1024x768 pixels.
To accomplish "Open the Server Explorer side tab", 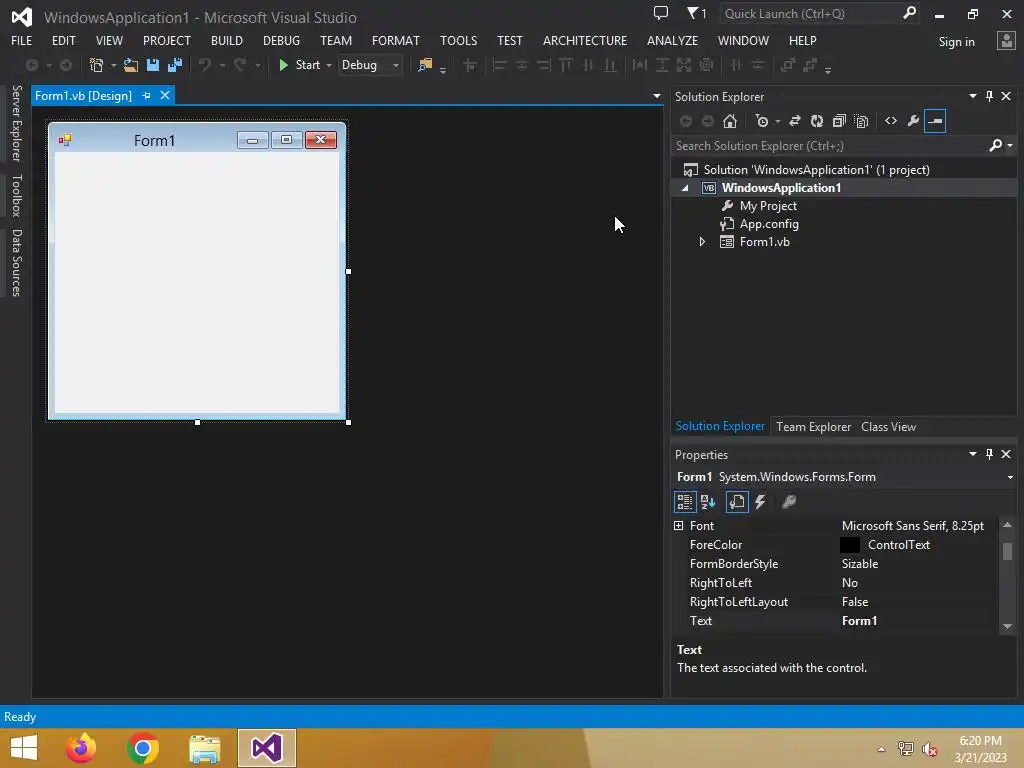I will pyautogui.click(x=17, y=123).
